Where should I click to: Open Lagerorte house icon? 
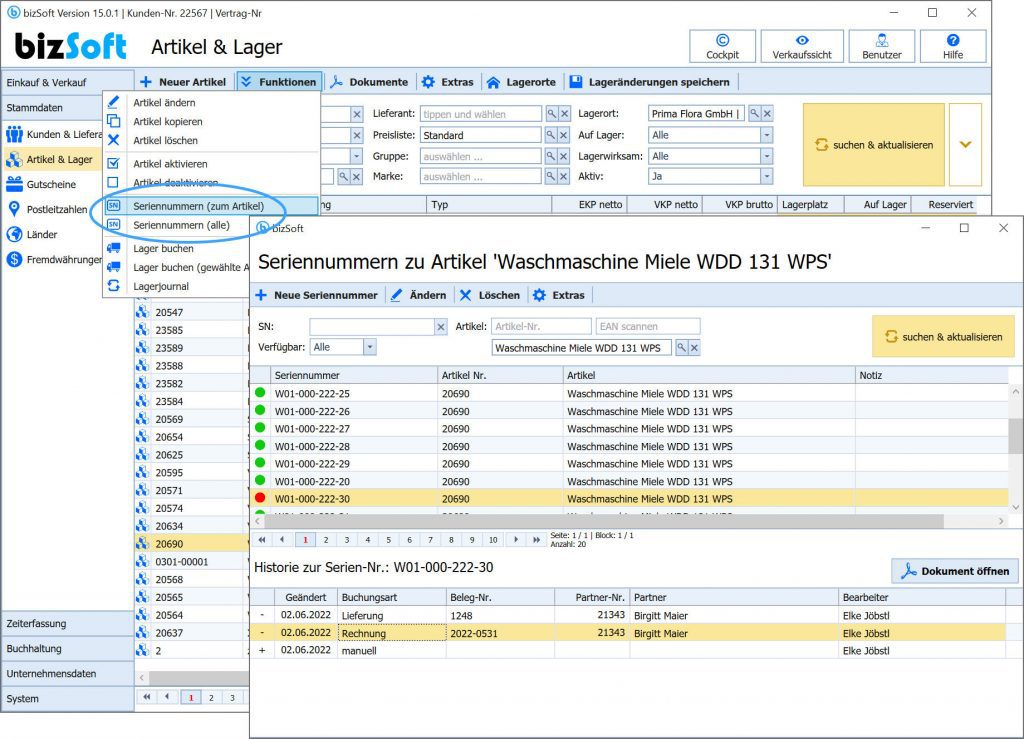click(x=521, y=82)
